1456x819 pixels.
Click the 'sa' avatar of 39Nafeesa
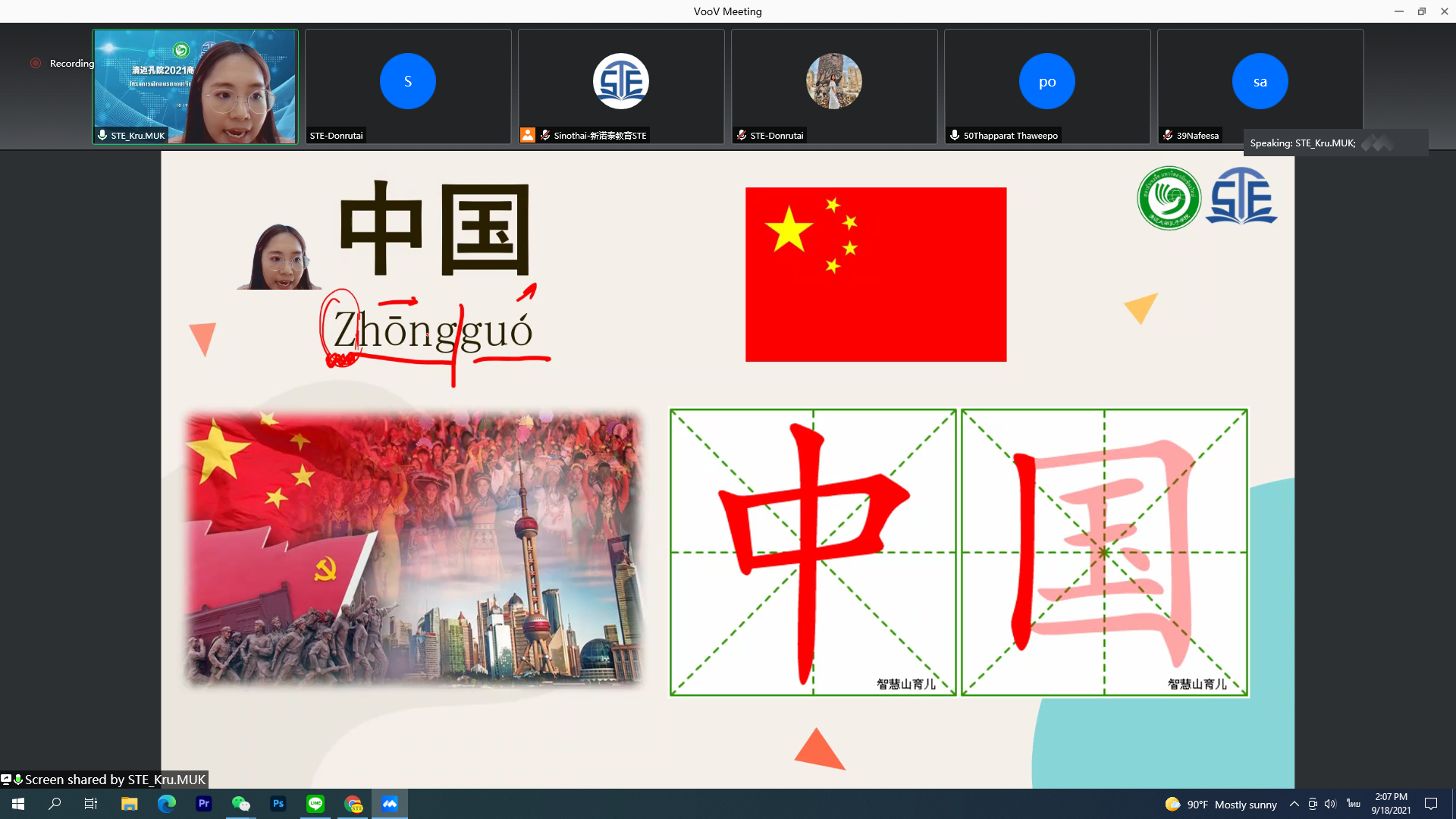click(1260, 81)
